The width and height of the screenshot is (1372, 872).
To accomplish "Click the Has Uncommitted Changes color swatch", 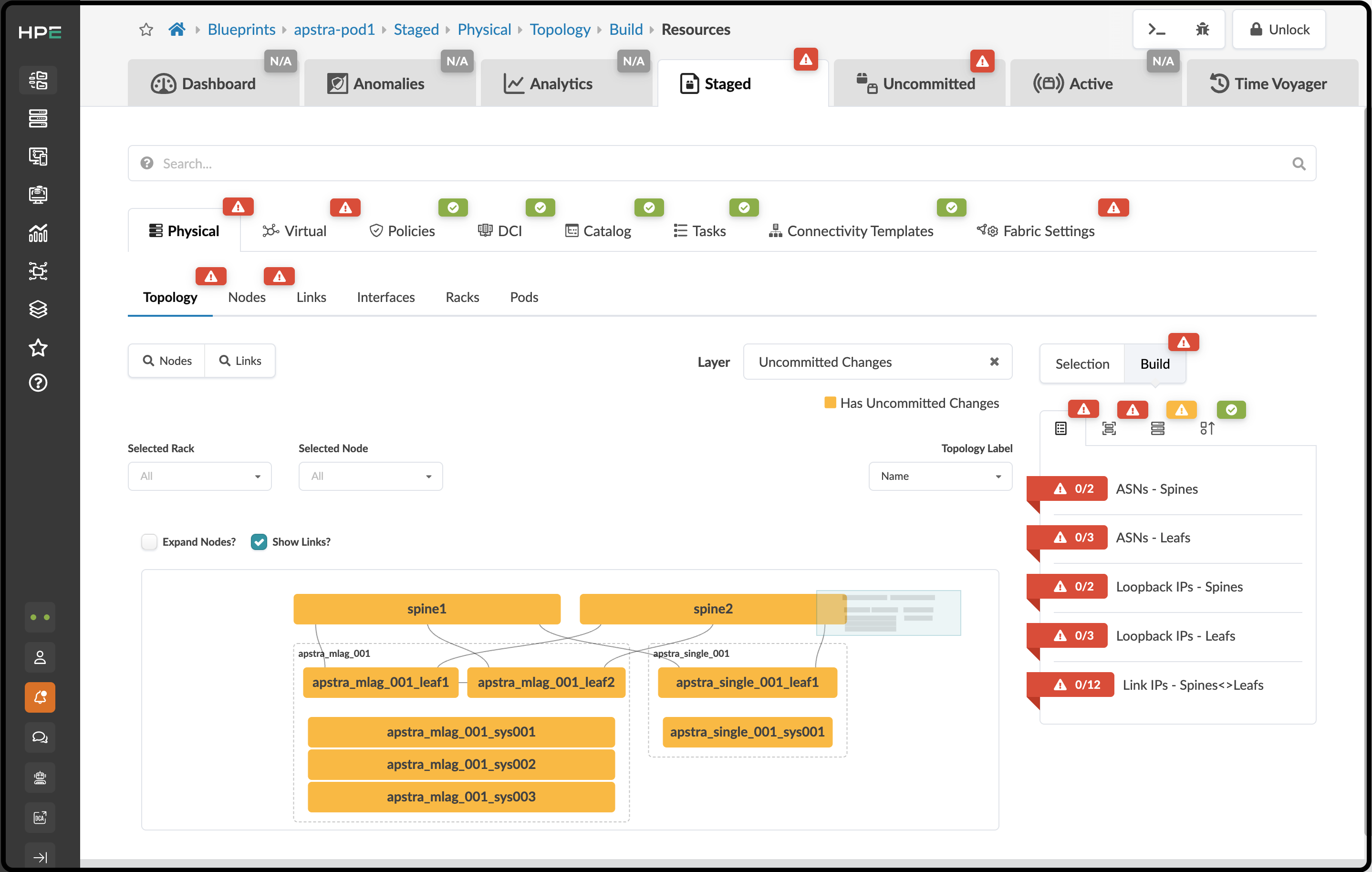I will (x=830, y=403).
